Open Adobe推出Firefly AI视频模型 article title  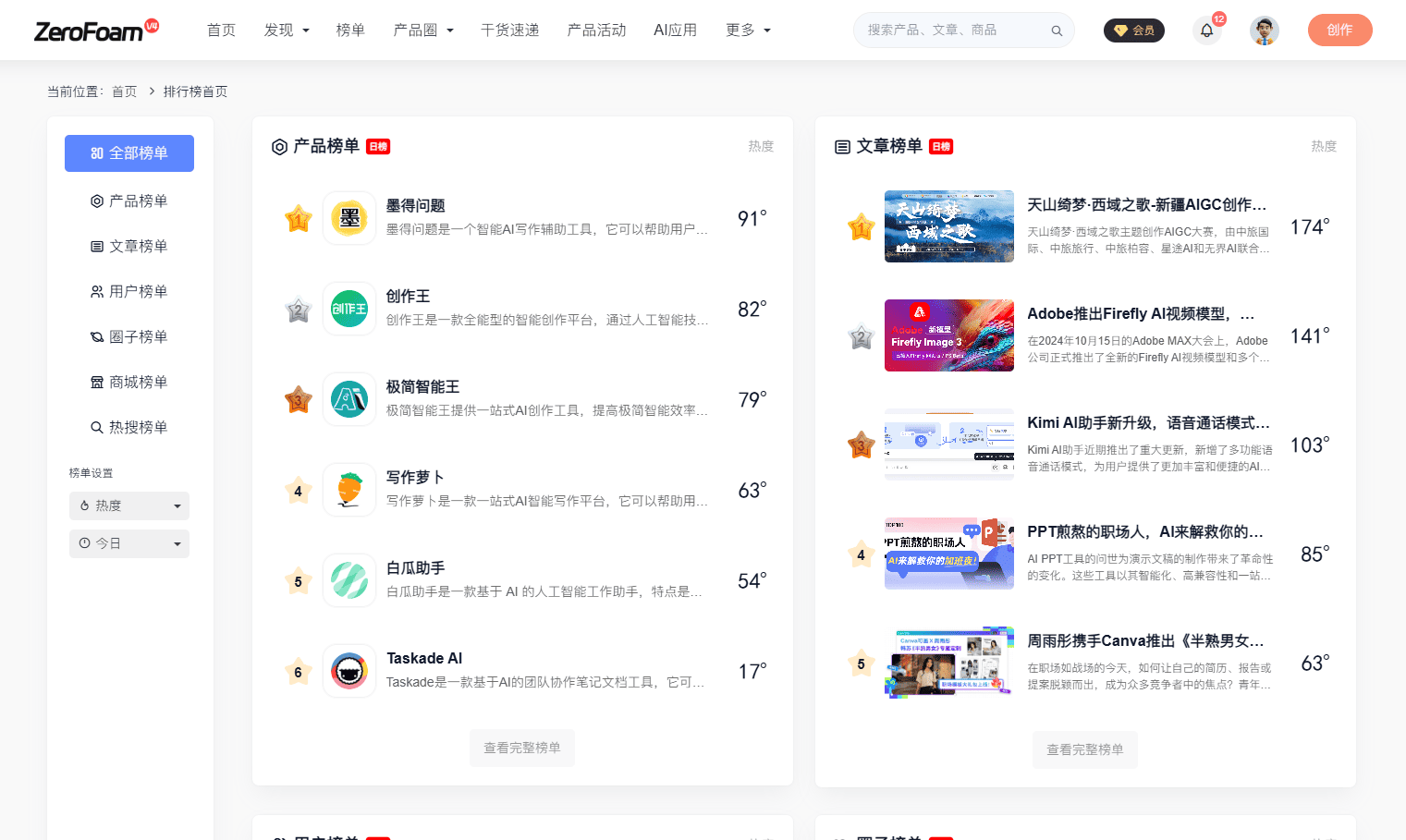click(x=1142, y=314)
